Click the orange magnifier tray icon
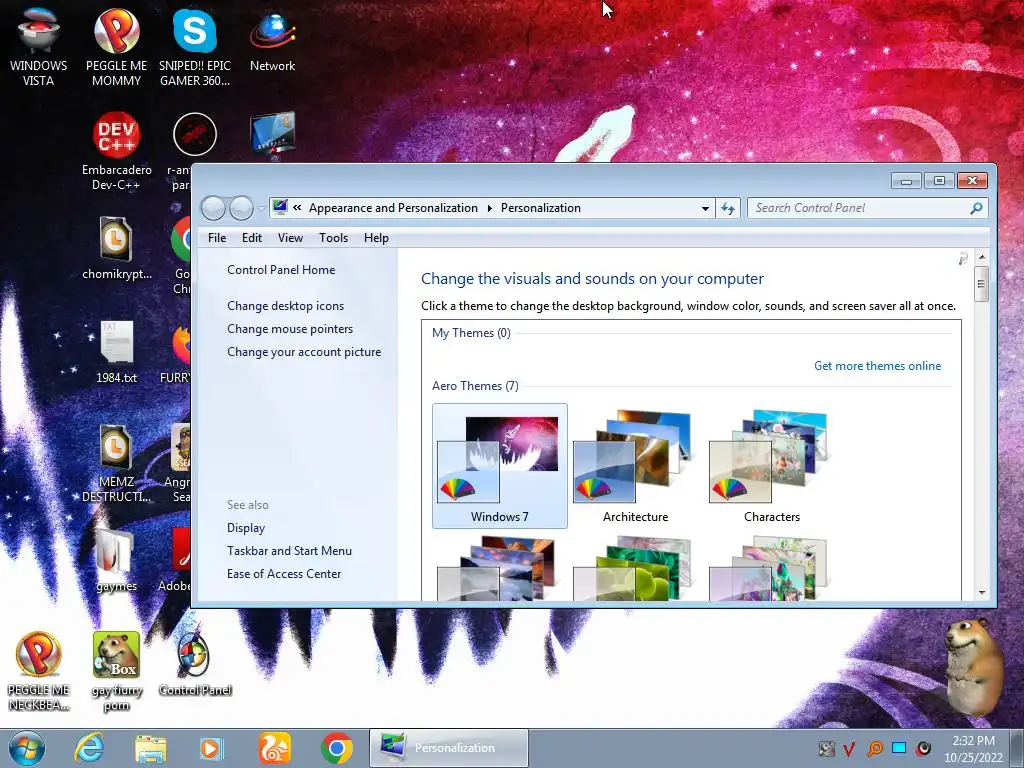 (874, 748)
